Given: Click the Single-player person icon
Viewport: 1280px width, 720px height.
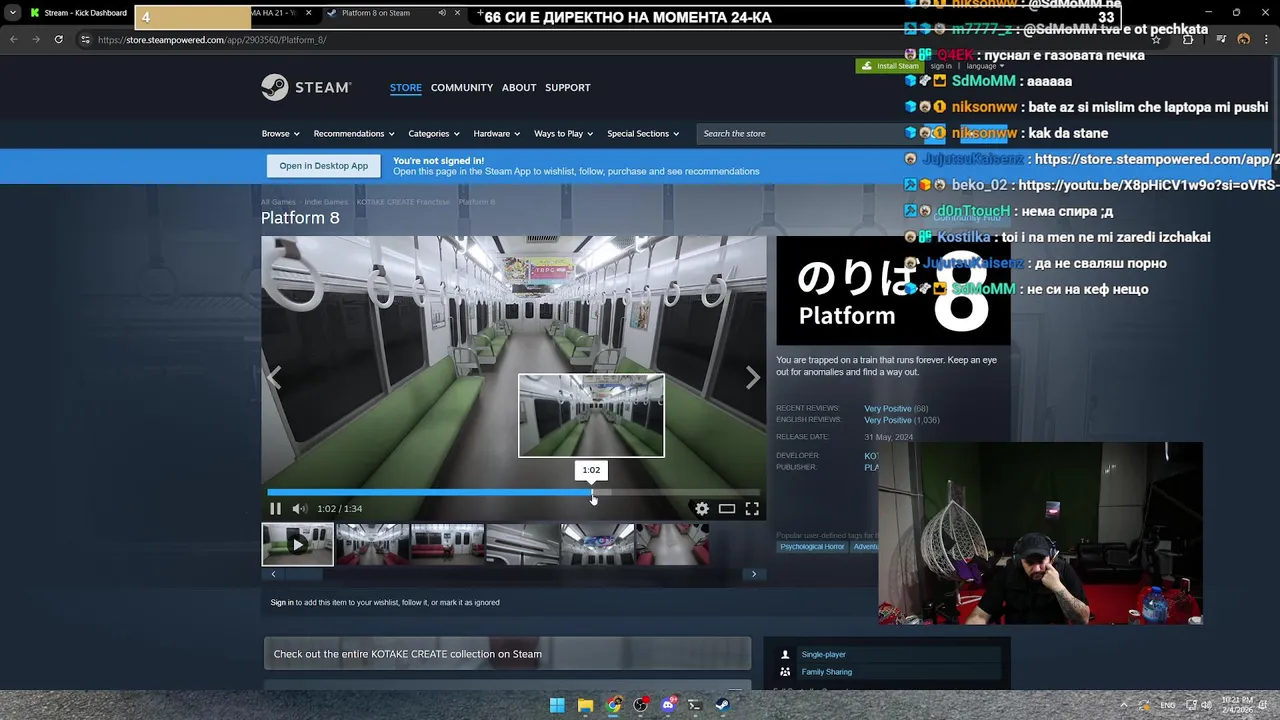Looking at the screenshot, I should pos(785,655).
